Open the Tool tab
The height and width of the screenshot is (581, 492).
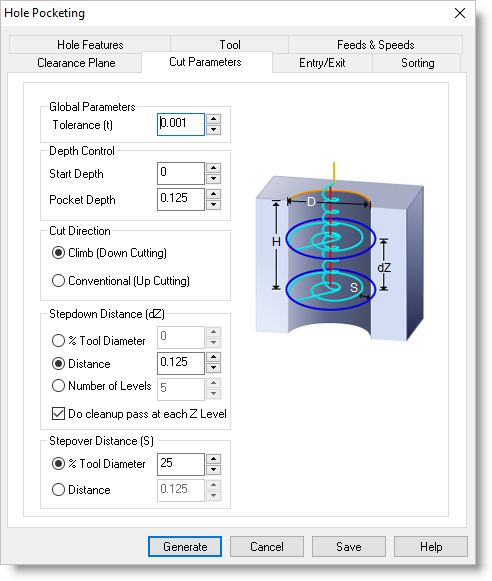pyautogui.click(x=230, y=45)
